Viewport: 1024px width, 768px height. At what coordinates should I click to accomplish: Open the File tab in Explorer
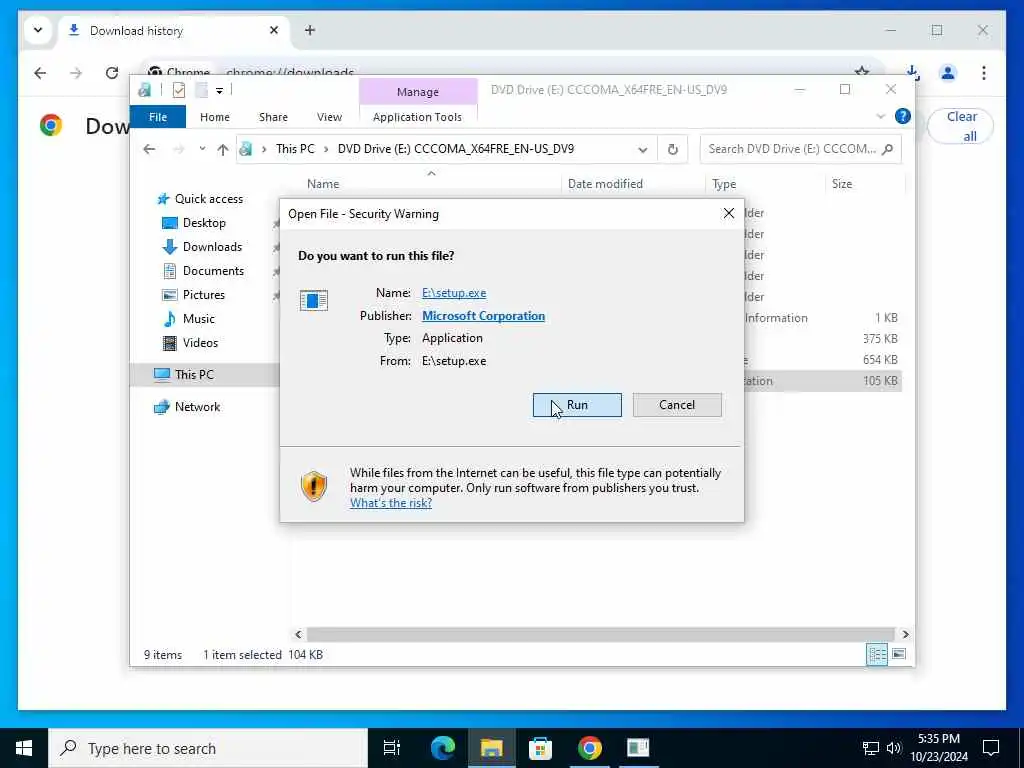[158, 117]
